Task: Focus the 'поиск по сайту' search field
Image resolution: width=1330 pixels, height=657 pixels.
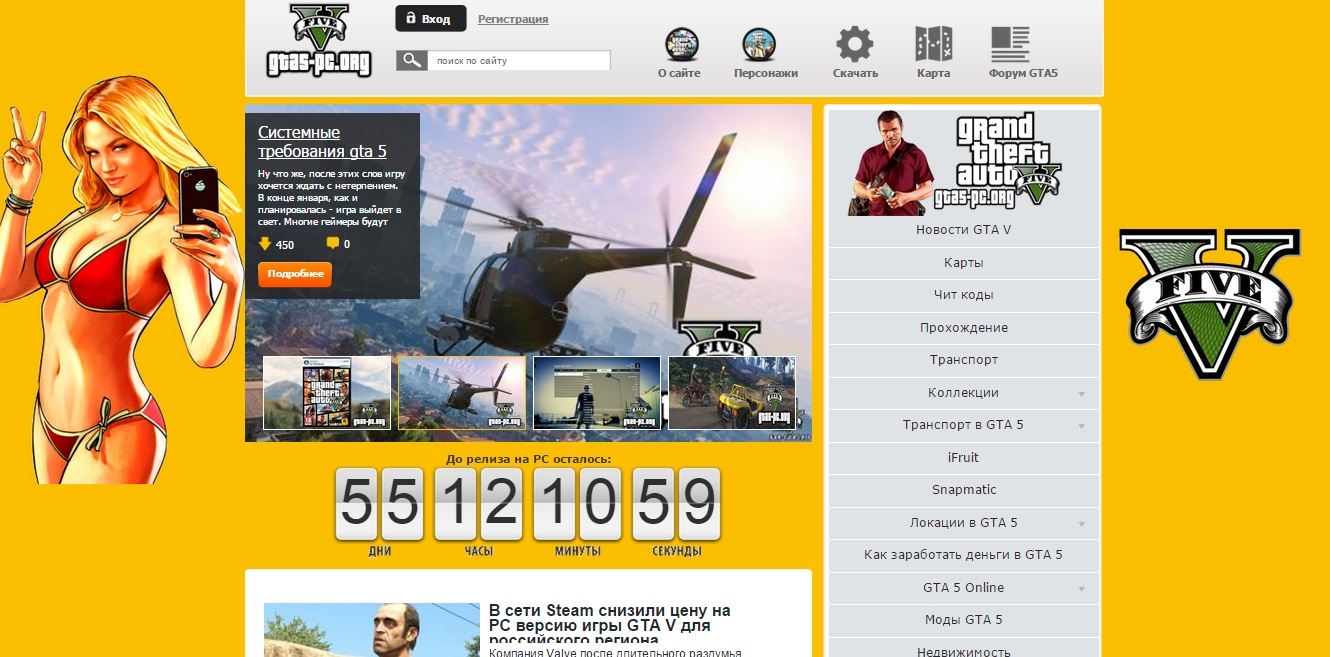Action: point(519,61)
